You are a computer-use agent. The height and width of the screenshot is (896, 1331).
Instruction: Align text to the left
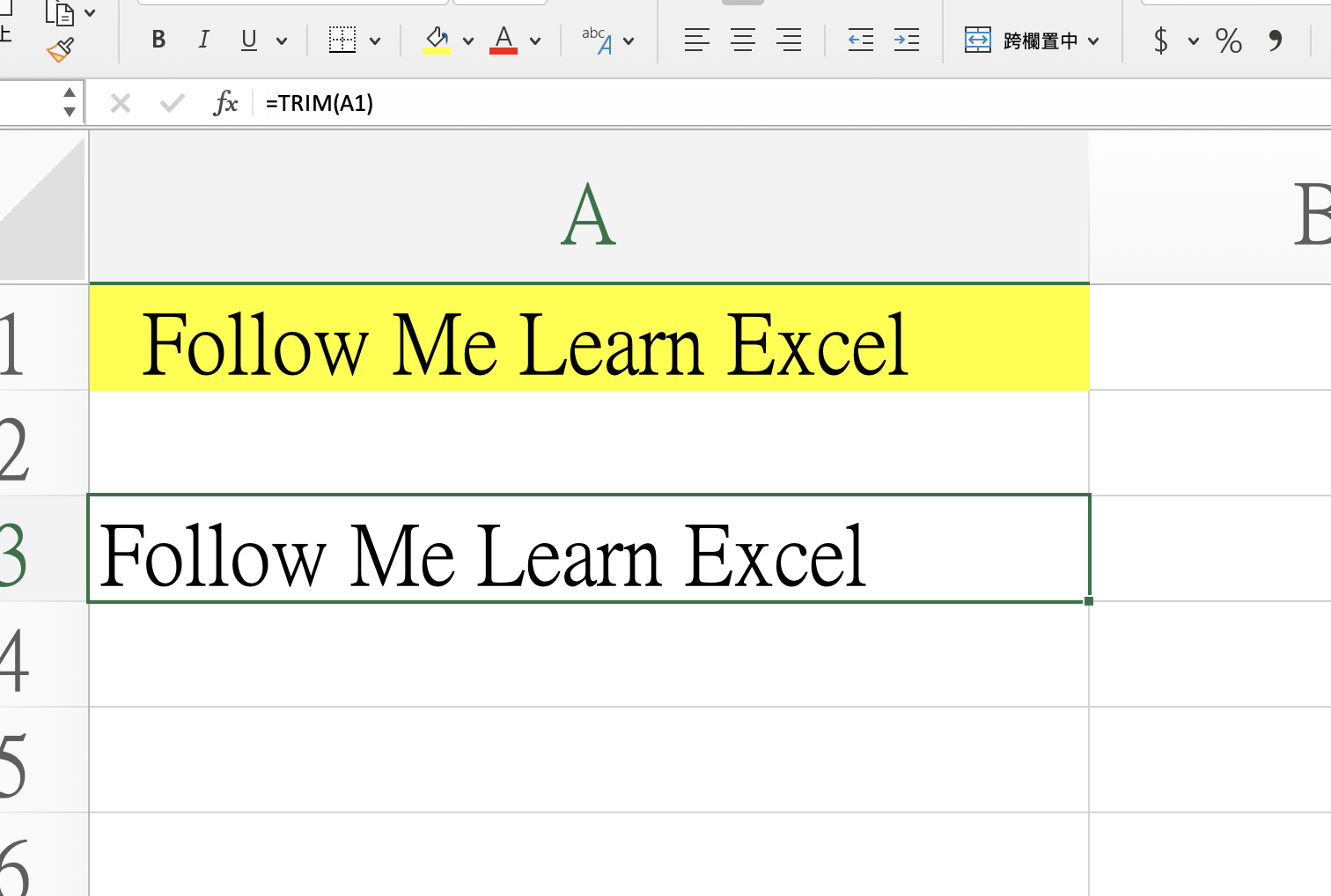click(697, 40)
